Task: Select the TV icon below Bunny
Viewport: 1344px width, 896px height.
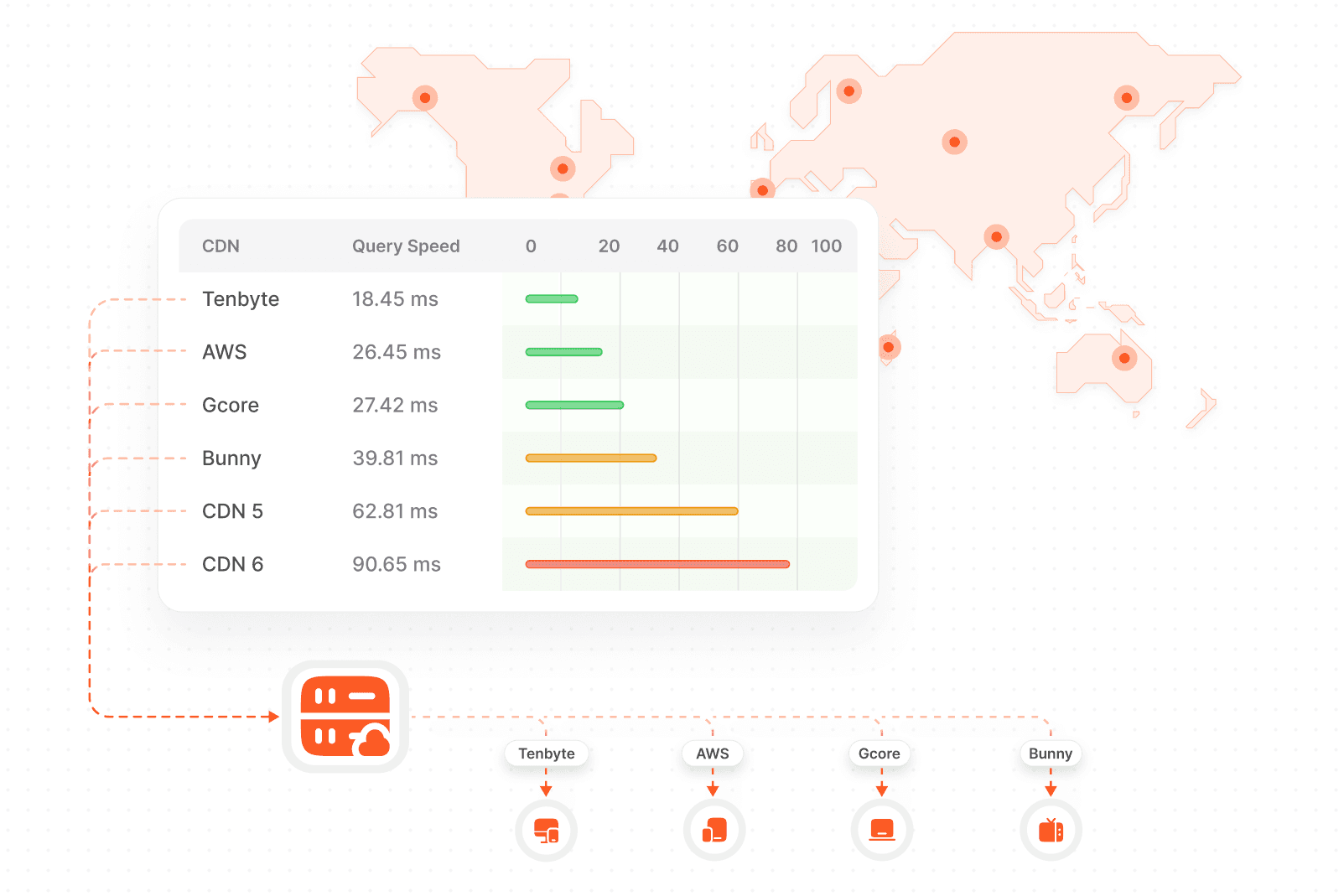Action: [x=1051, y=831]
